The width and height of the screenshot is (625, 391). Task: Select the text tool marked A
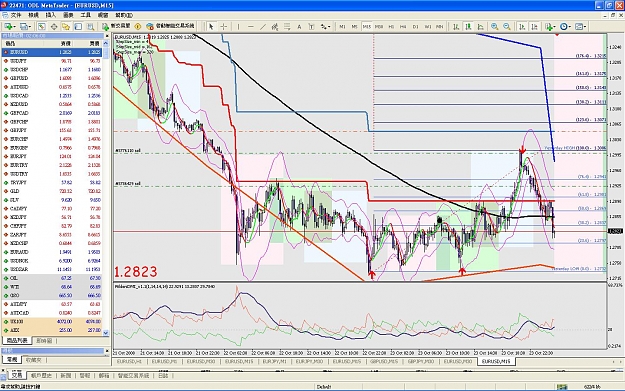pyautogui.click(x=299, y=26)
